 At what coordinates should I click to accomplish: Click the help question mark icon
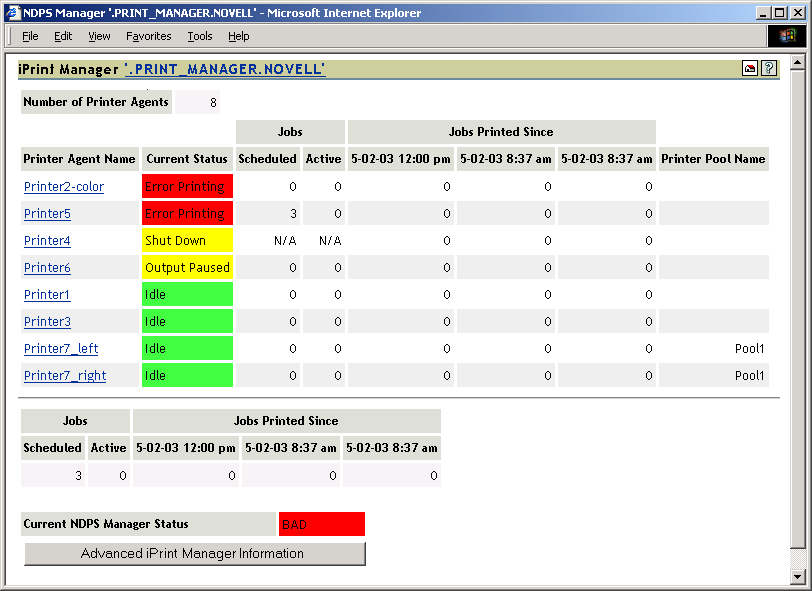(768, 69)
